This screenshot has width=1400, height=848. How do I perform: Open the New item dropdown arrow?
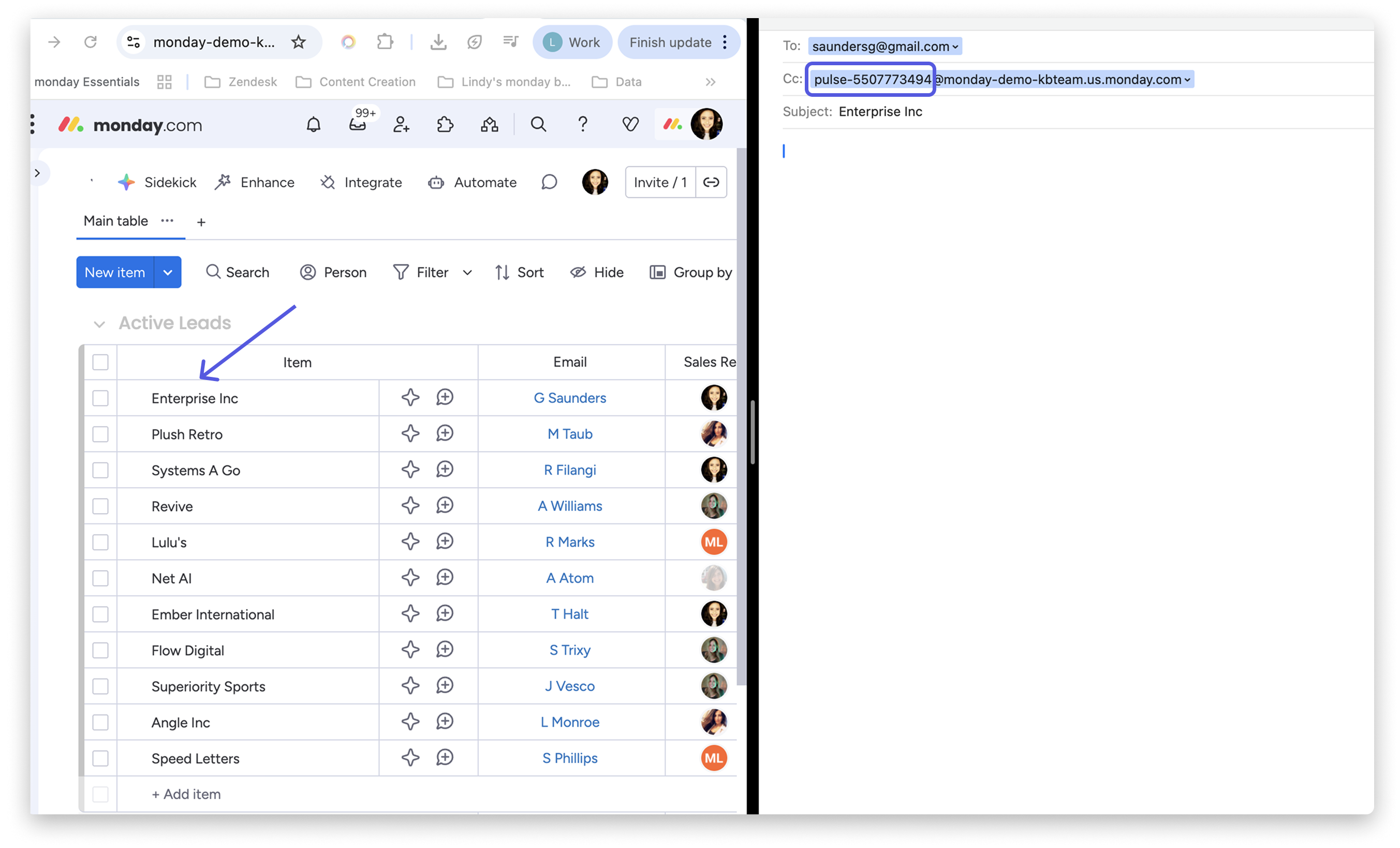point(168,272)
